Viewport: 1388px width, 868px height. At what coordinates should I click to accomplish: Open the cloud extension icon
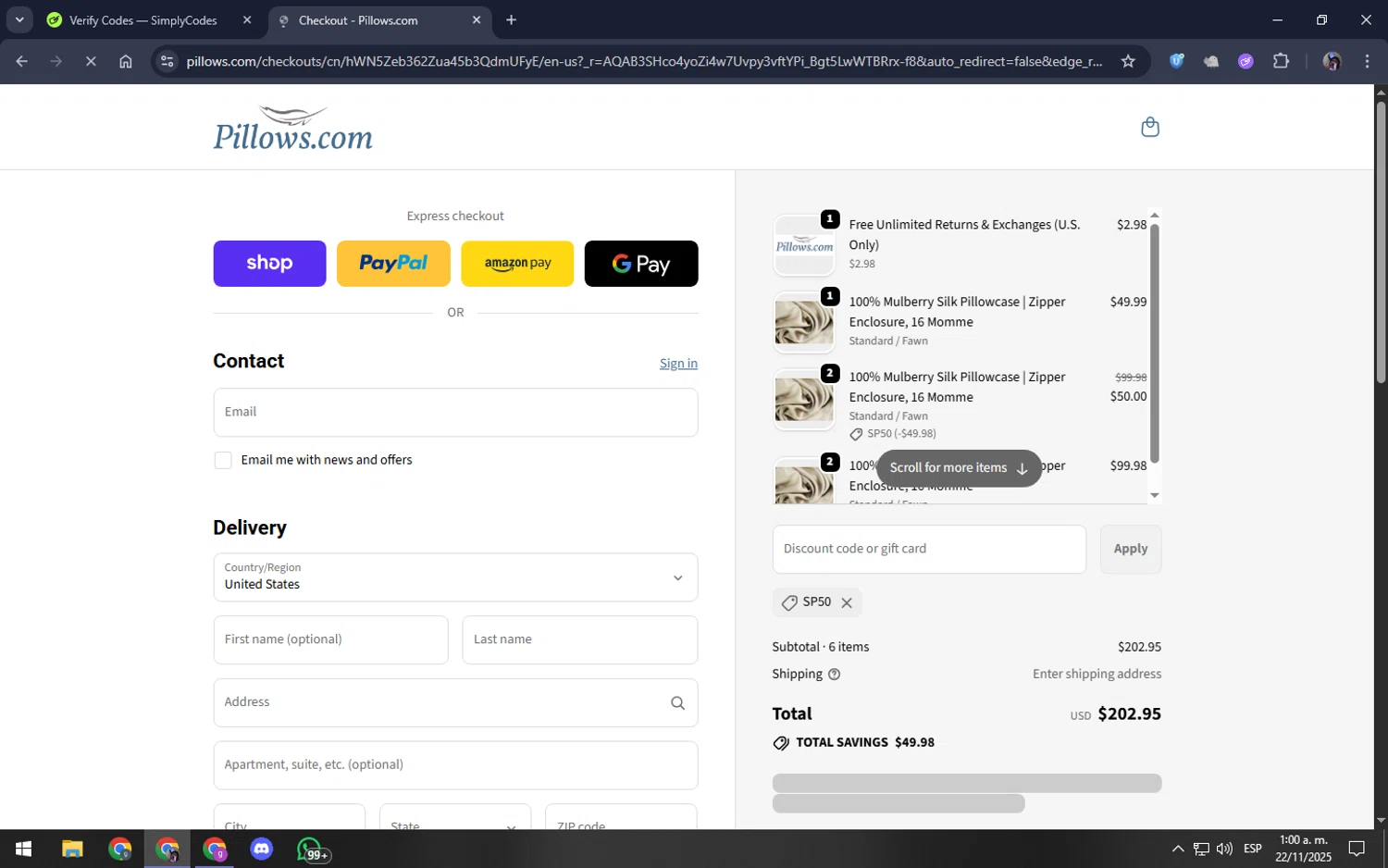(x=1211, y=62)
